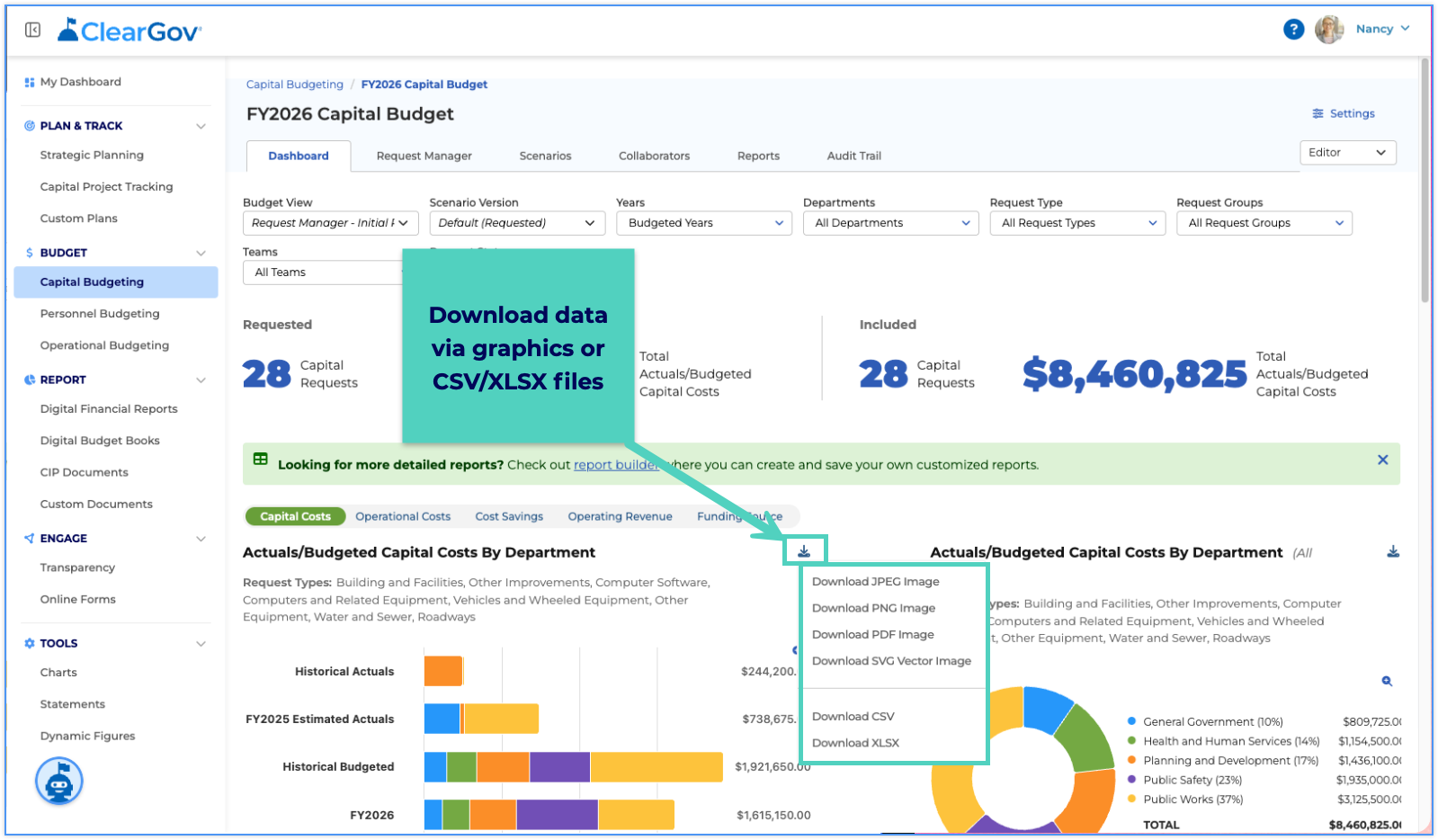Viewport: 1438px width, 840px height.
Task: Choose Download CSV
Action: point(853,717)
